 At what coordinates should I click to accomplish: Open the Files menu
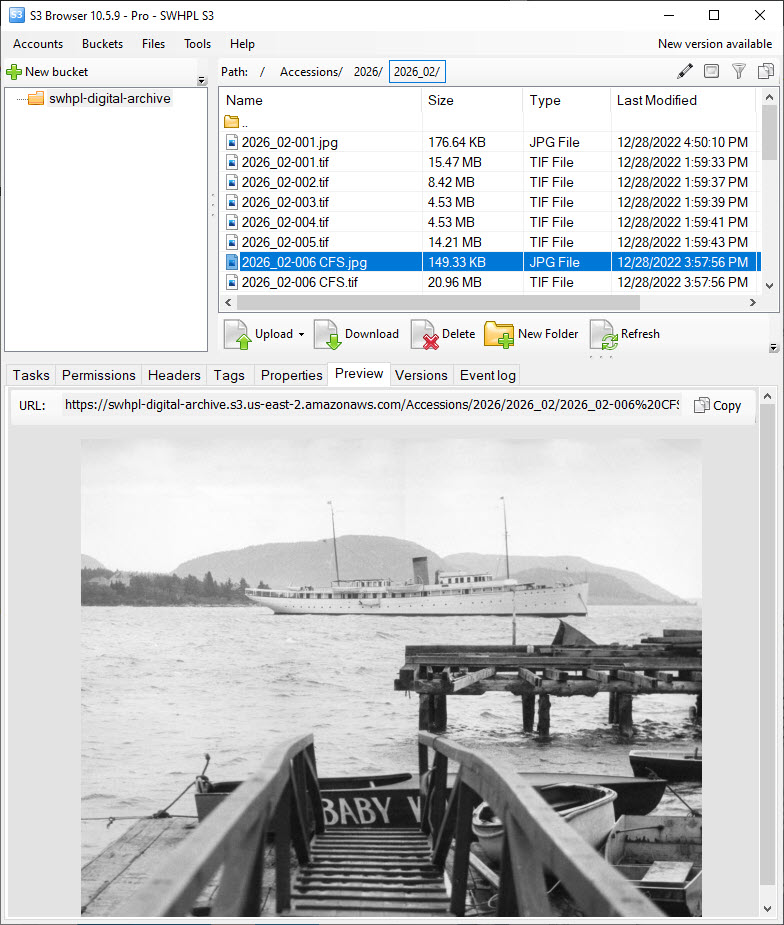[153, 44]
